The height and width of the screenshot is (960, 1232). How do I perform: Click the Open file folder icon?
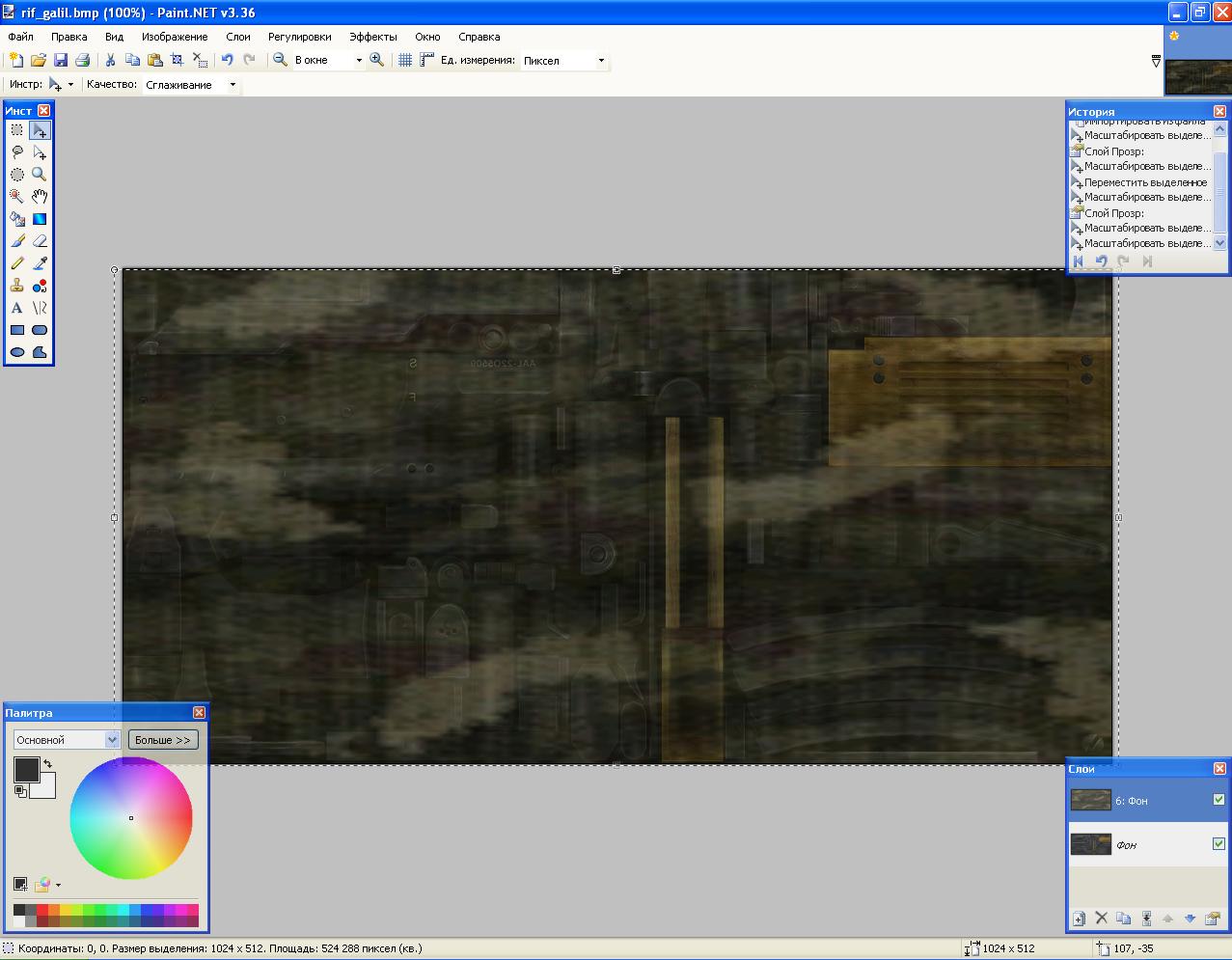pos(39,60)
